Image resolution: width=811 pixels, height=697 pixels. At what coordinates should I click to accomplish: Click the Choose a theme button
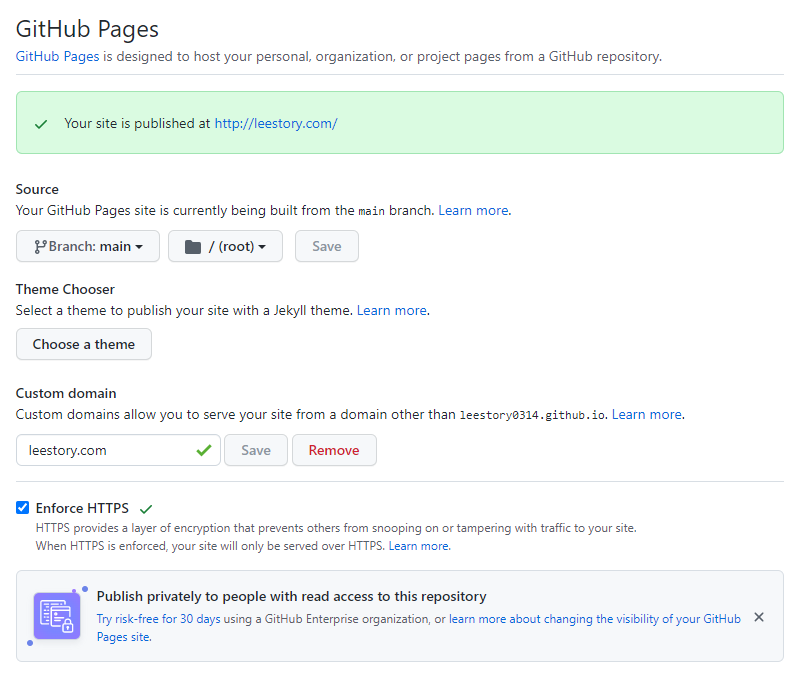click(84, 344)
